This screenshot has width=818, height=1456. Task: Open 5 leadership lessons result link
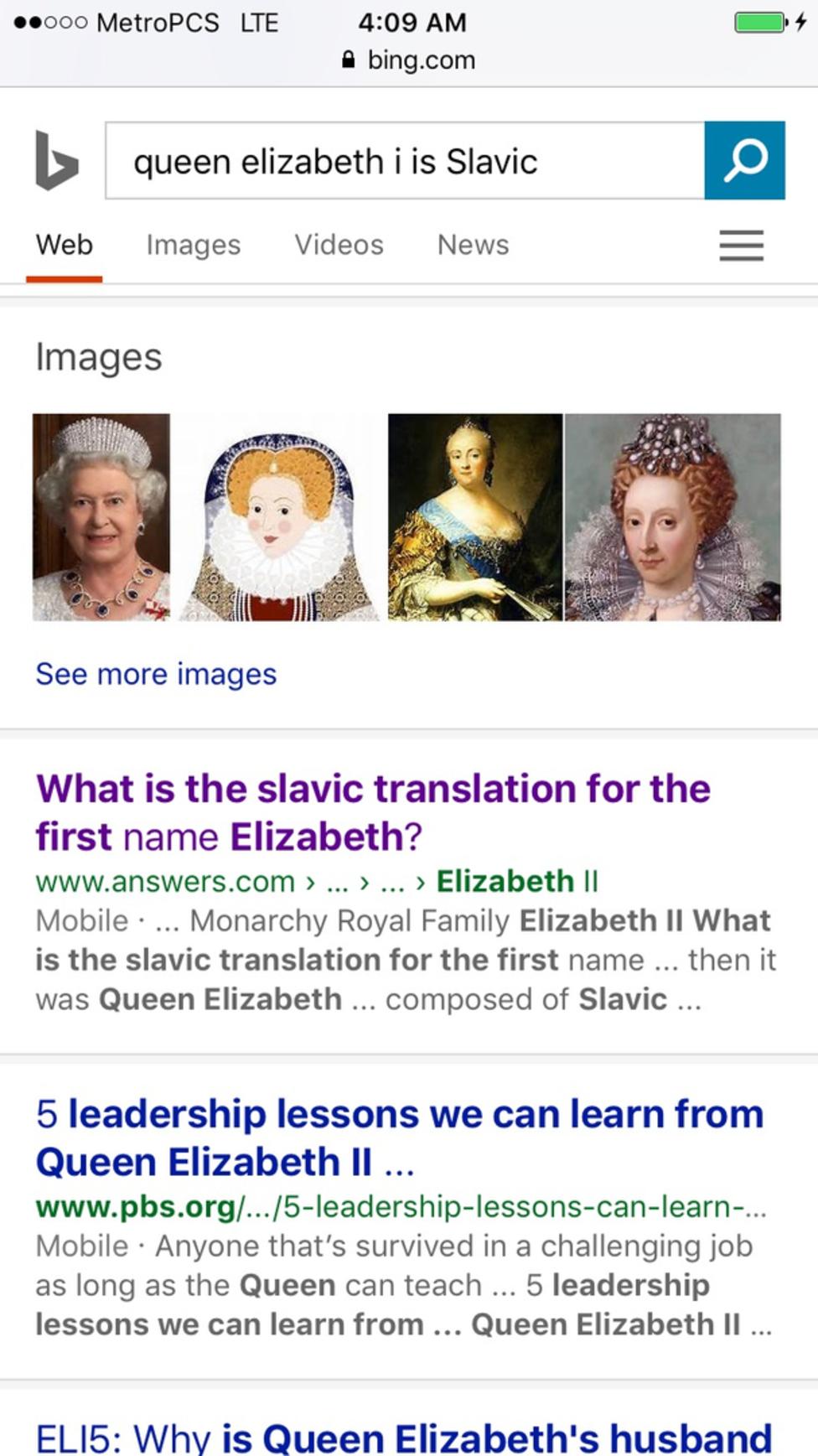pos(400,1137)
